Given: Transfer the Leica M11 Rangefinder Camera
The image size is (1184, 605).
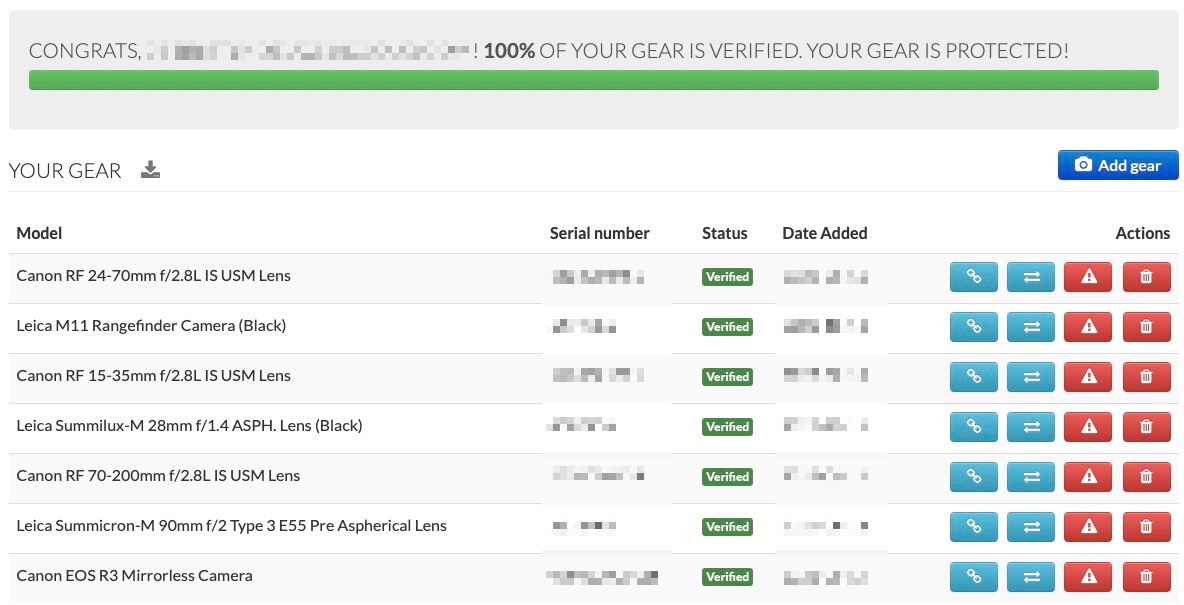Looking at the screenshot, I should [x=1031, y=327].
